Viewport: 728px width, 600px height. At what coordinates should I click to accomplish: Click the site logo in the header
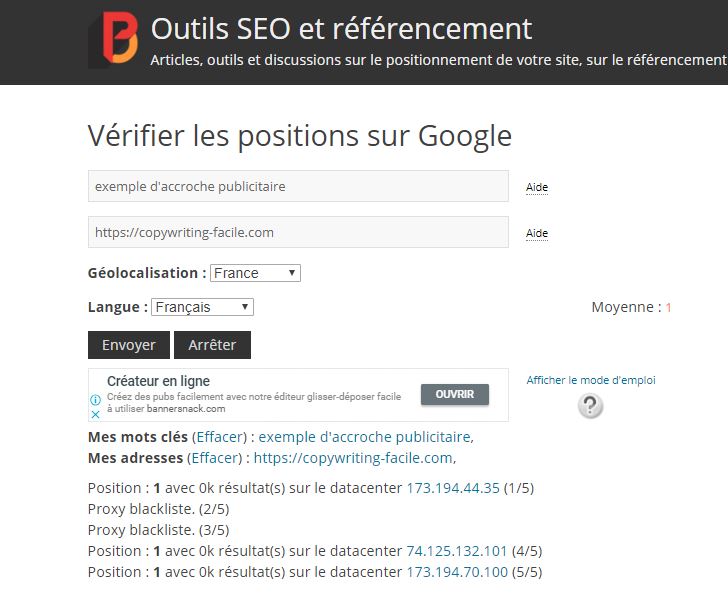(113, 41)
